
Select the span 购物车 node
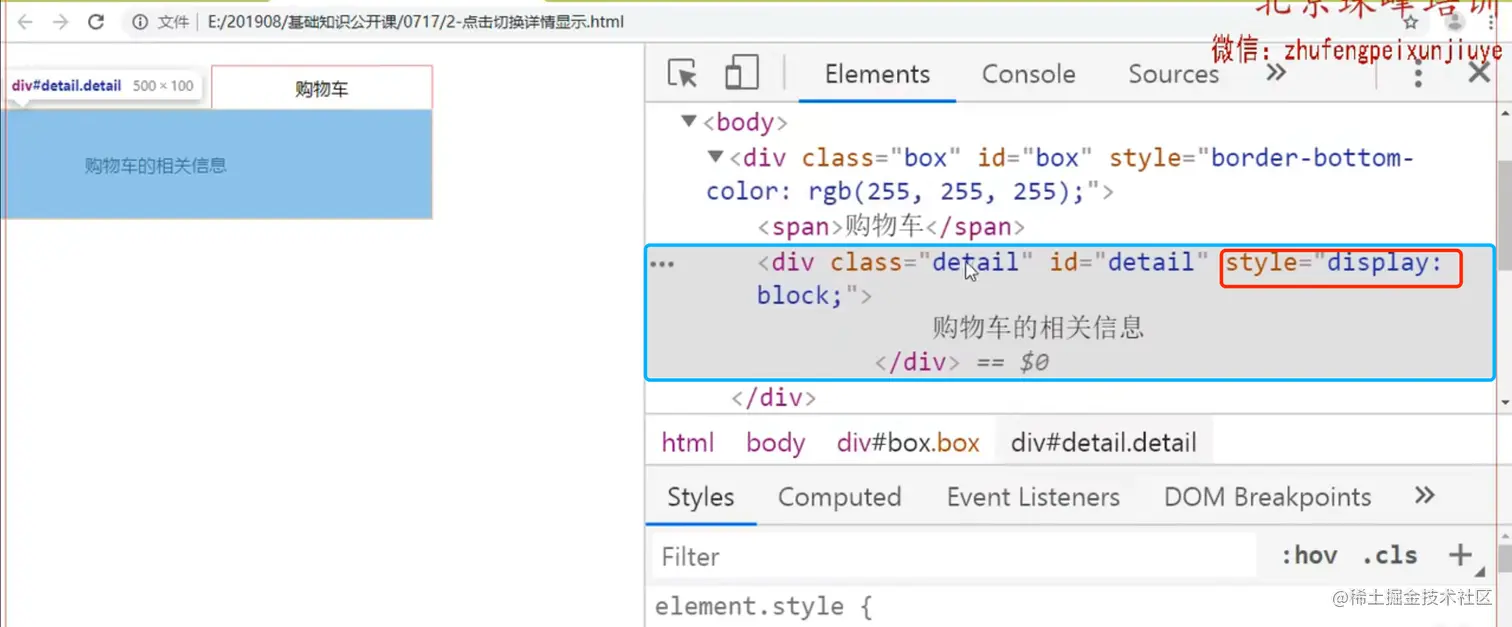pos(891,227)
